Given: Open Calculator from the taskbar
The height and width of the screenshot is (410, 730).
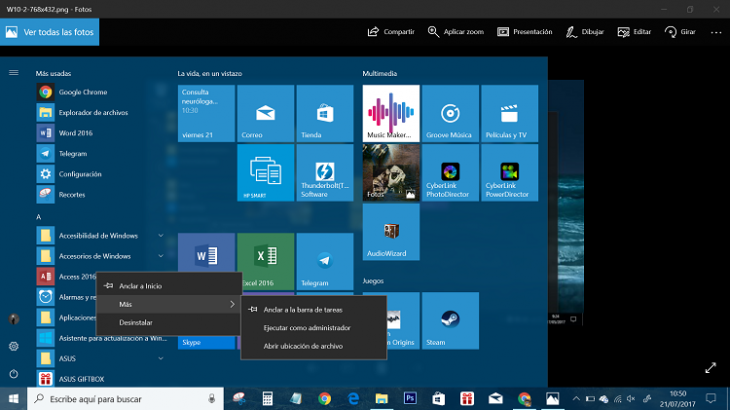Looking at the screenshot, I should tap(267, 399).
